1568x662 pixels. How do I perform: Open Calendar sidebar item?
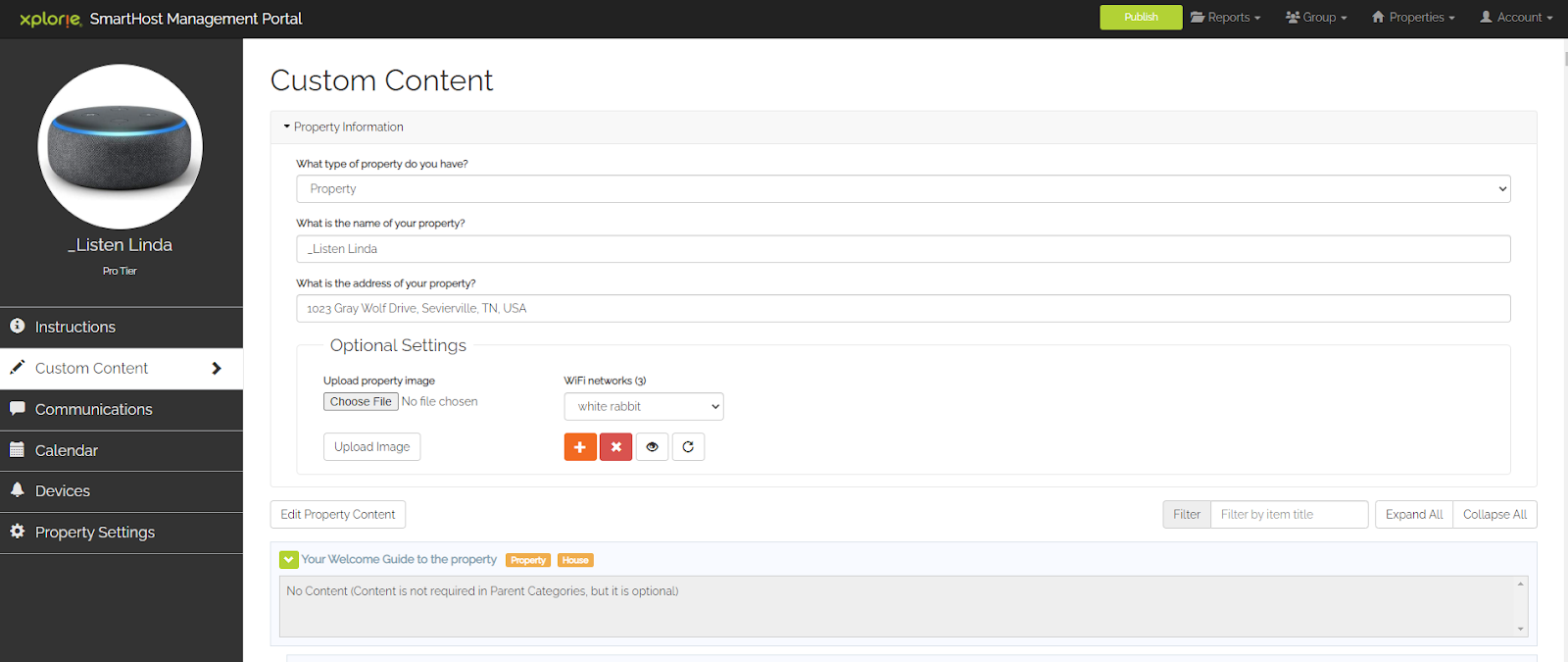point(122,450)
